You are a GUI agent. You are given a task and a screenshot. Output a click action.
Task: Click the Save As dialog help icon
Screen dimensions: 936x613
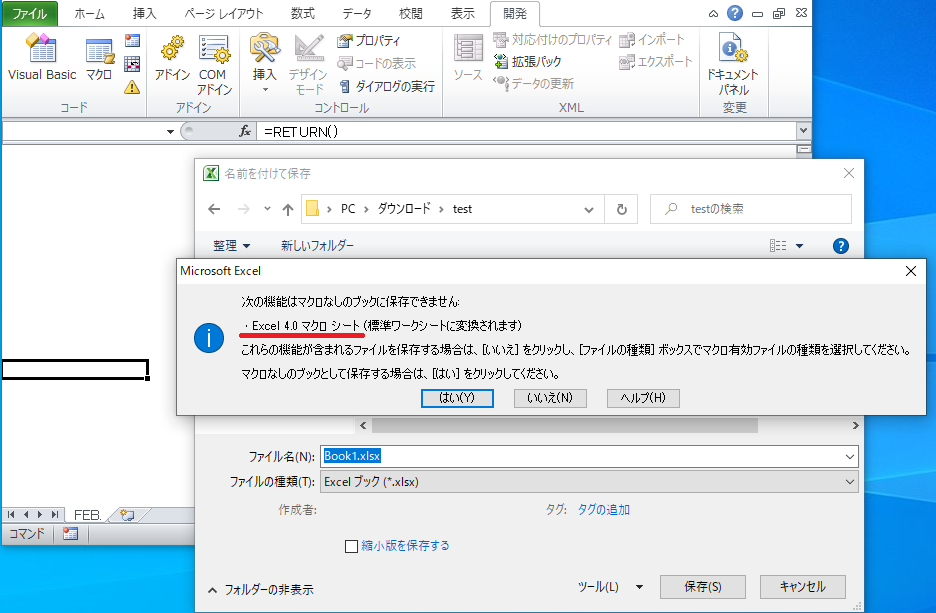(x=840, y=246)
